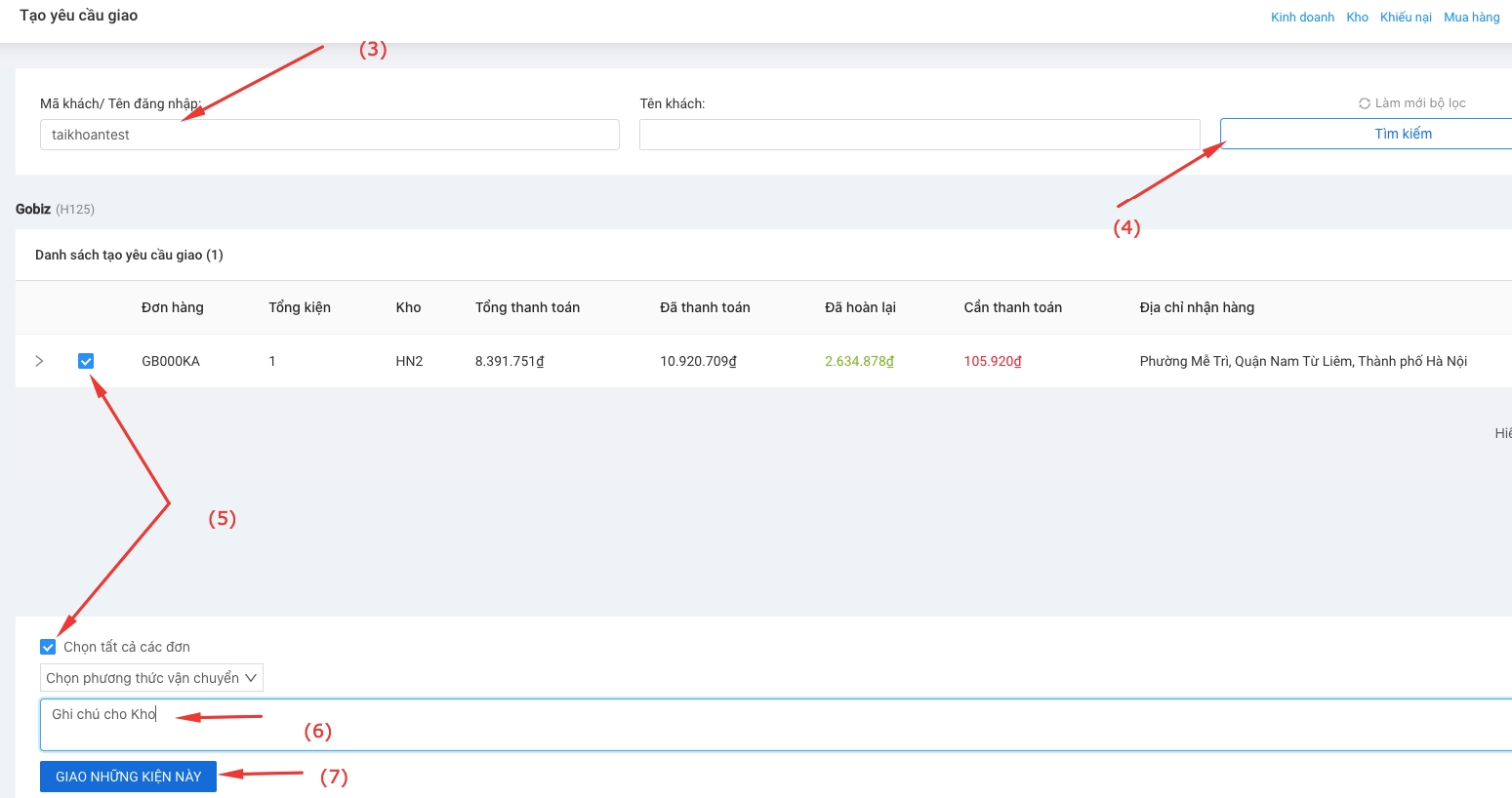This screenshot has width=1512, height=798.
Task: Expand the GB000KA order row
Action: (x=39, y=361)
